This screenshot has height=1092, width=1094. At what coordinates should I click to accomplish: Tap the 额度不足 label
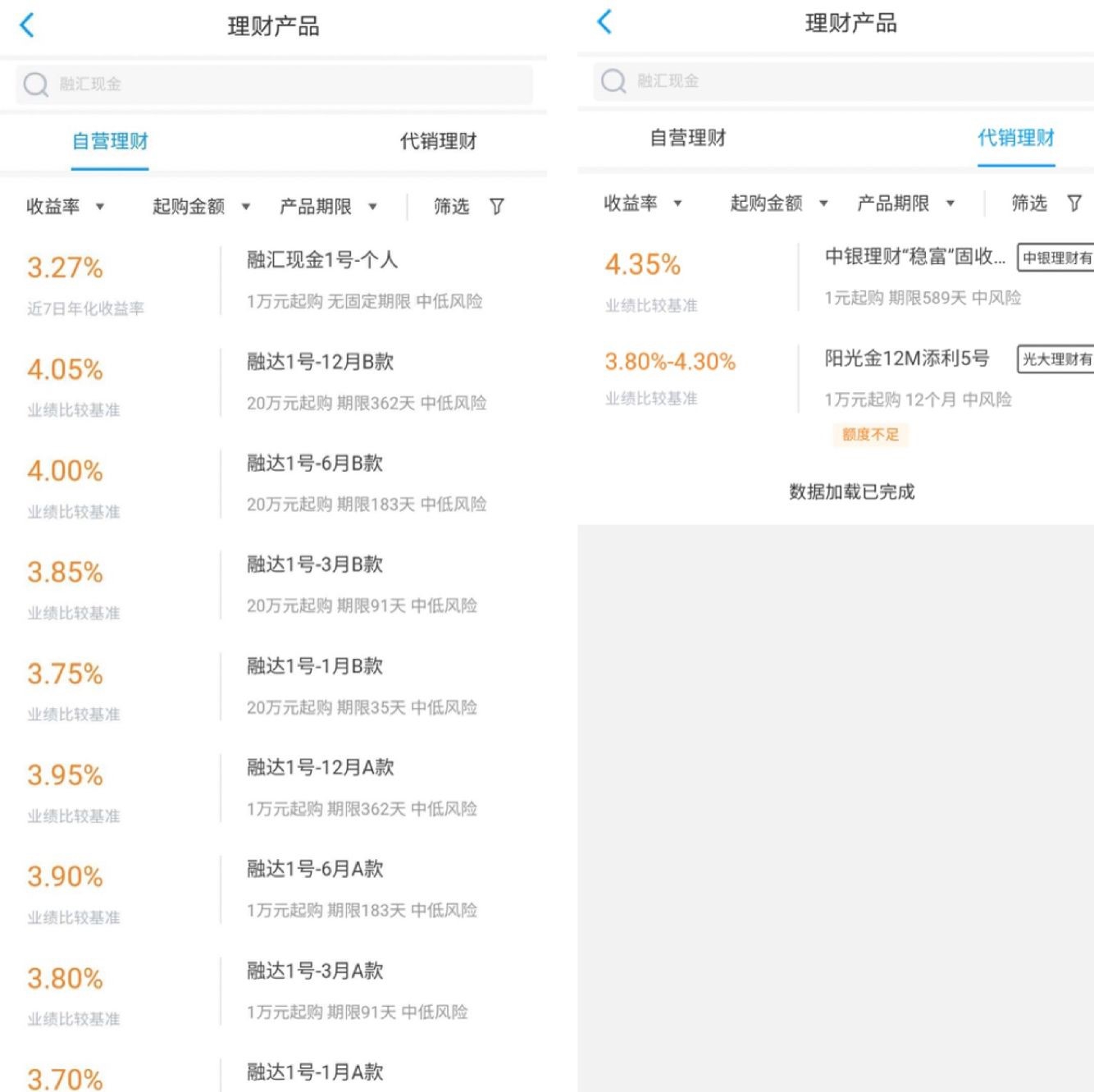(x=870, y=435)
